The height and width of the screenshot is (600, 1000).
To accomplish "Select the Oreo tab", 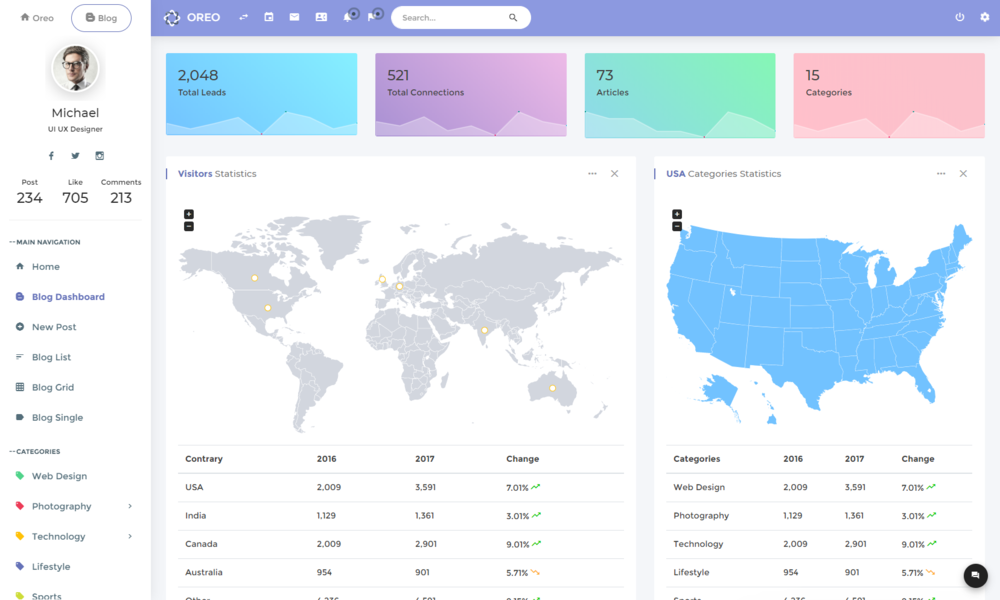I will [x=37, y=18].
